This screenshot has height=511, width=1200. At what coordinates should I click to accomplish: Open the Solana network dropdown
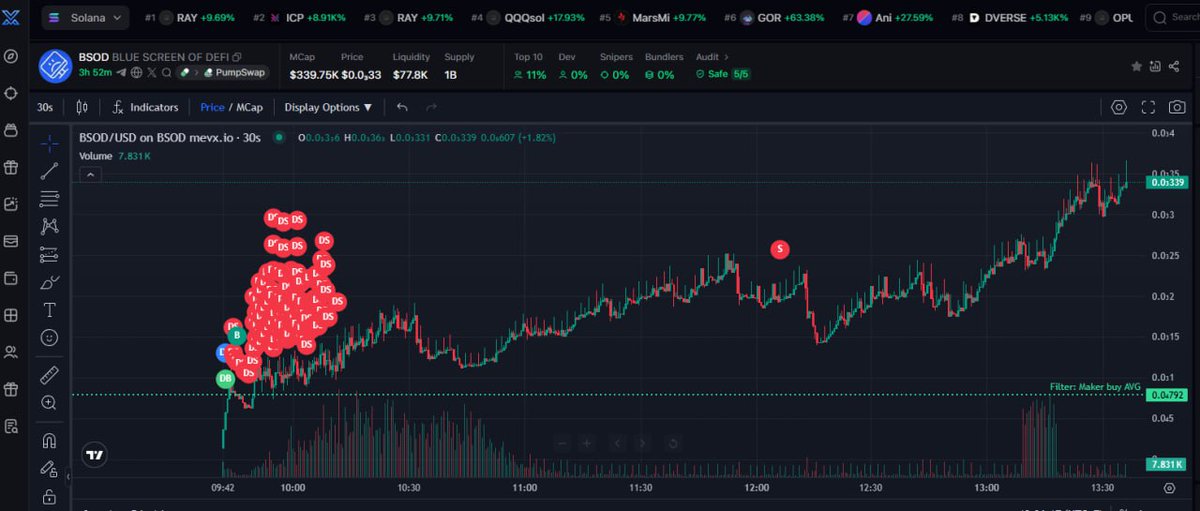pos(84,17)
